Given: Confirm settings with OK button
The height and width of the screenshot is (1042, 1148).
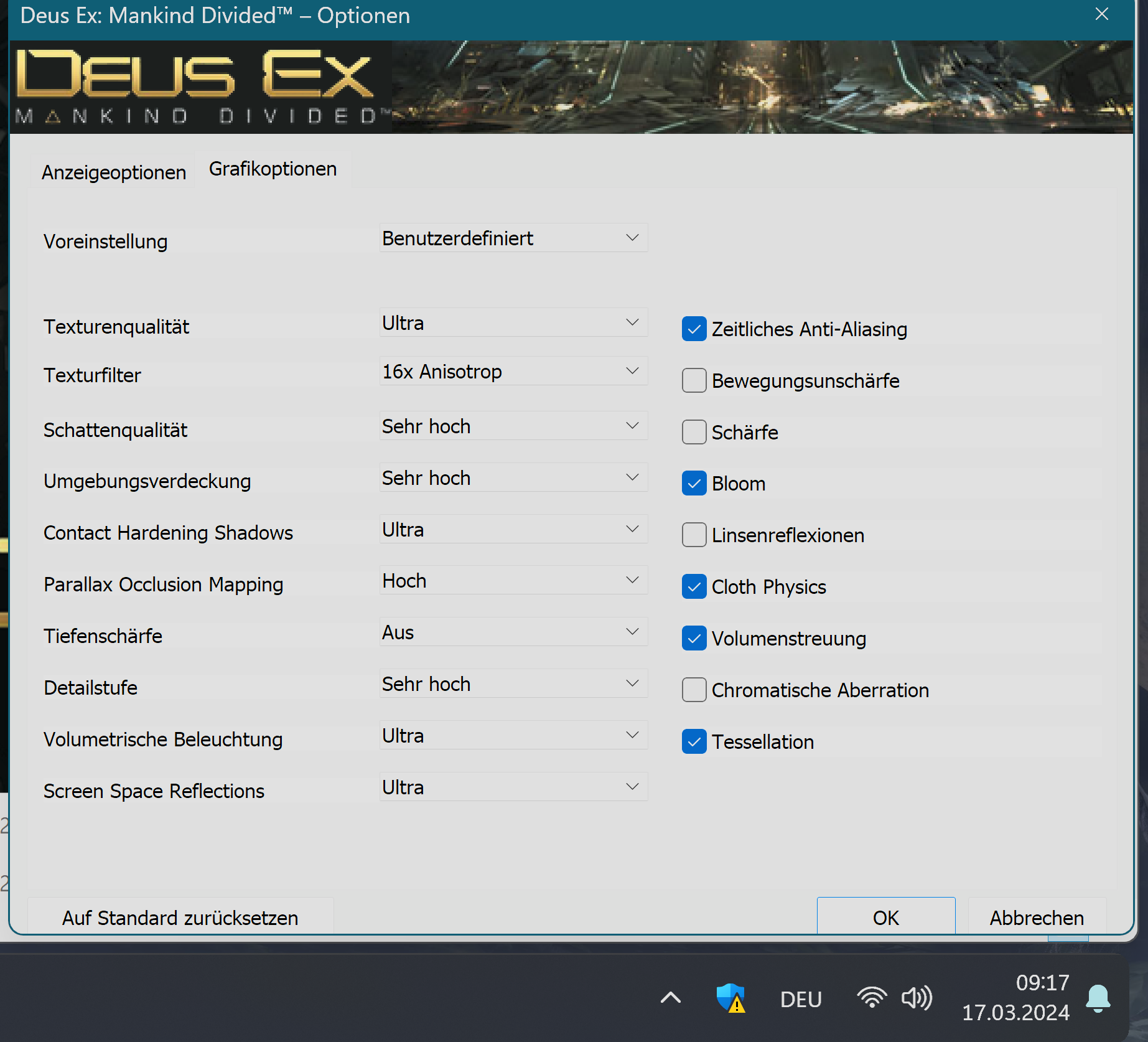Looking at the screenshot, I should (885, 916).
